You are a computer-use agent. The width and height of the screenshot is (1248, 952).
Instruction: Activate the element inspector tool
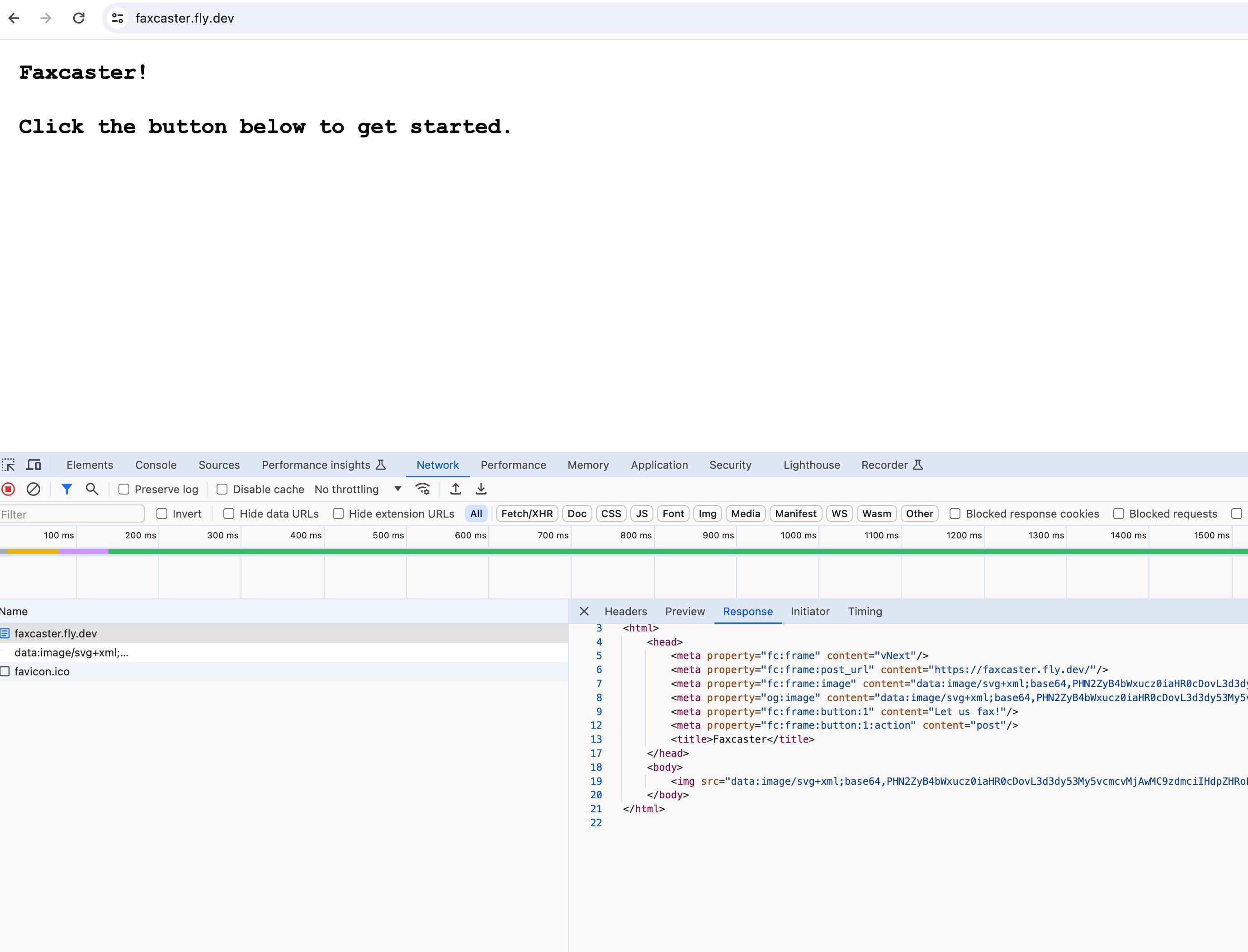pos(9,465)
